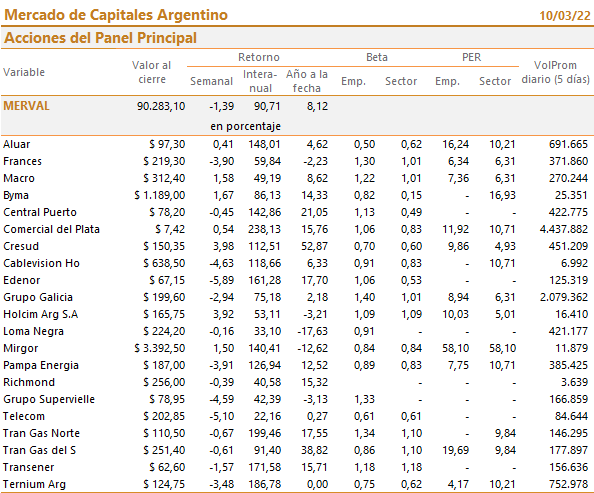This screenshot has width=594, height=493.
Task: Click the VolProm diario header
Action: tap(555, 72)
